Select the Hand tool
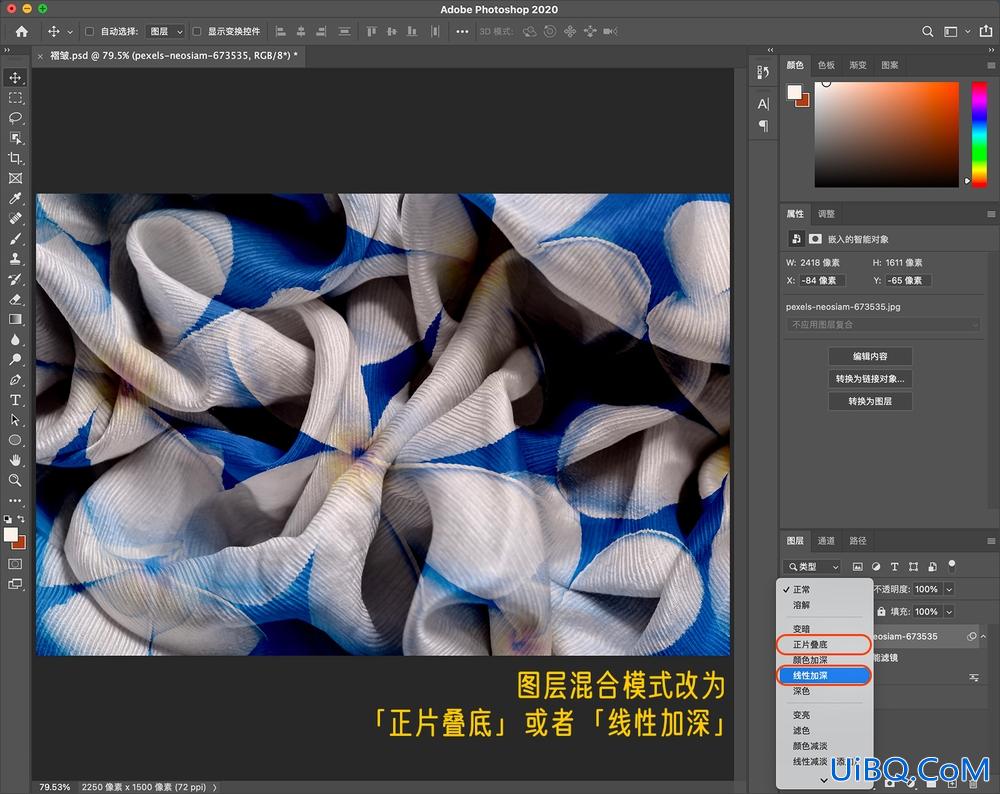The height and width of the screenshot is (794, 1000). (x=15, y=460)
